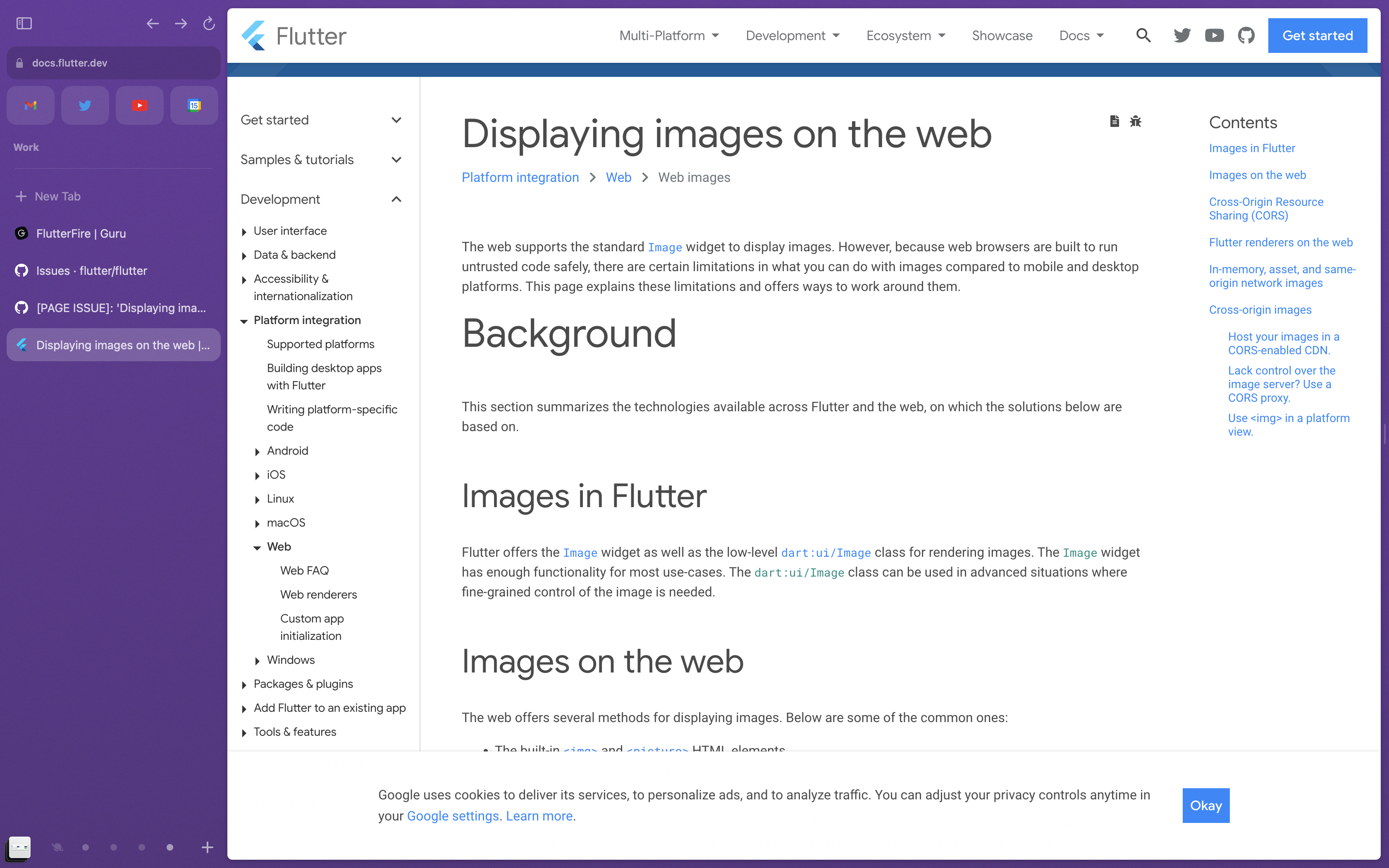Switch to the [PAGE ISSUE] tab
The height and width of the screenshot is (868, 1389).
pos(114,308)
